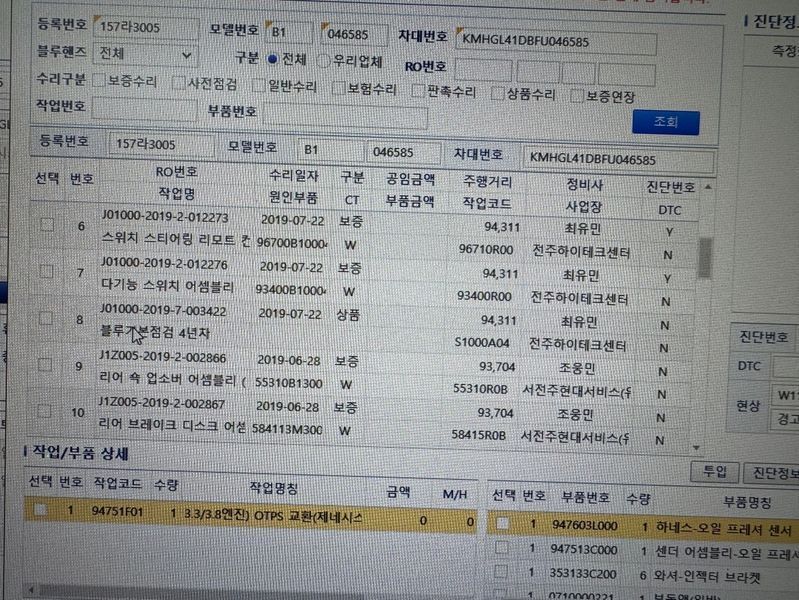Screen dimensions: 799x600
Task: Check the 94751F01 job row checkbox
Action: [39, 509]
